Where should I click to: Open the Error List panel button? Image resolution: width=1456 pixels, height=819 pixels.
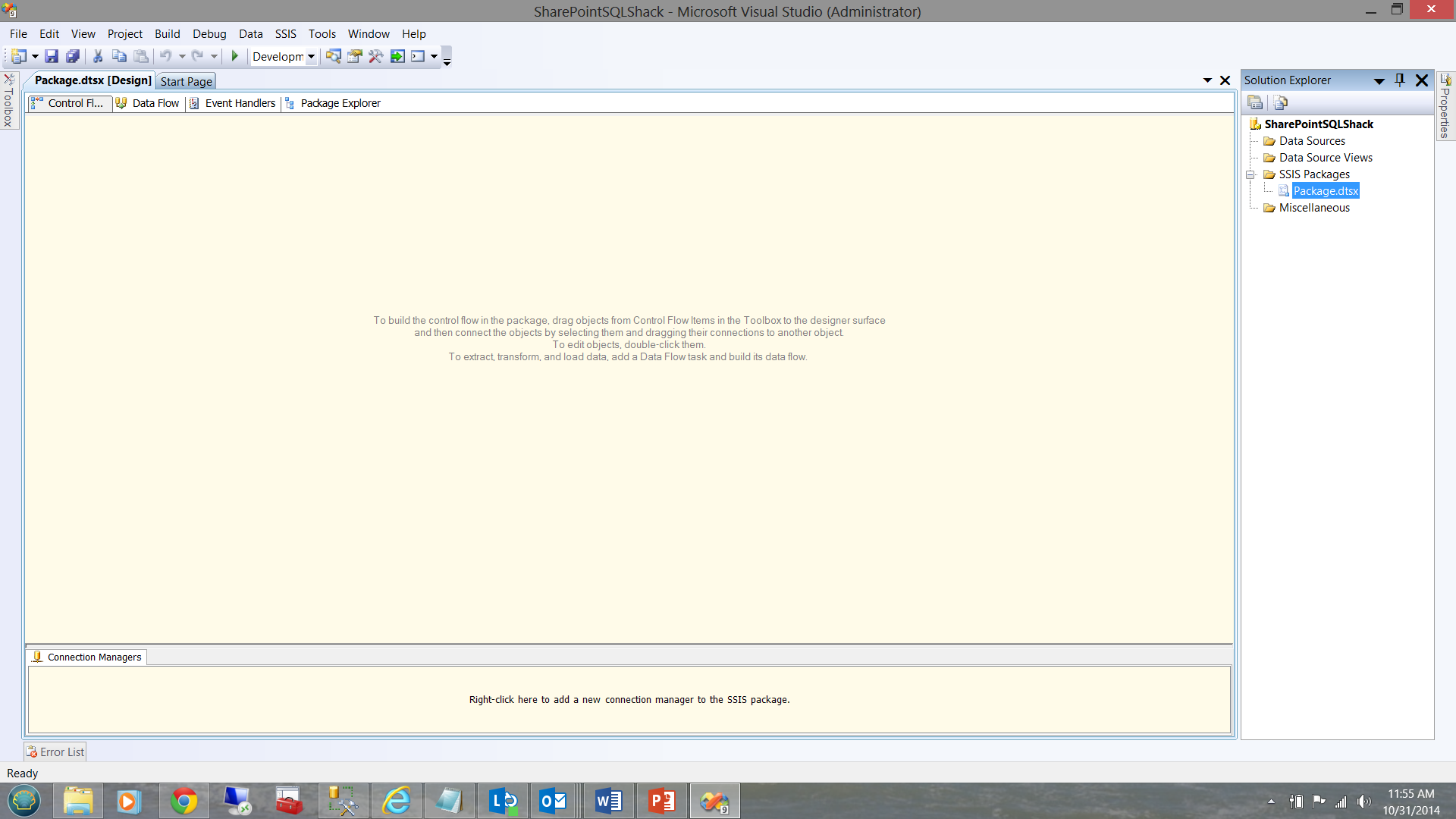tap(55, 752)
